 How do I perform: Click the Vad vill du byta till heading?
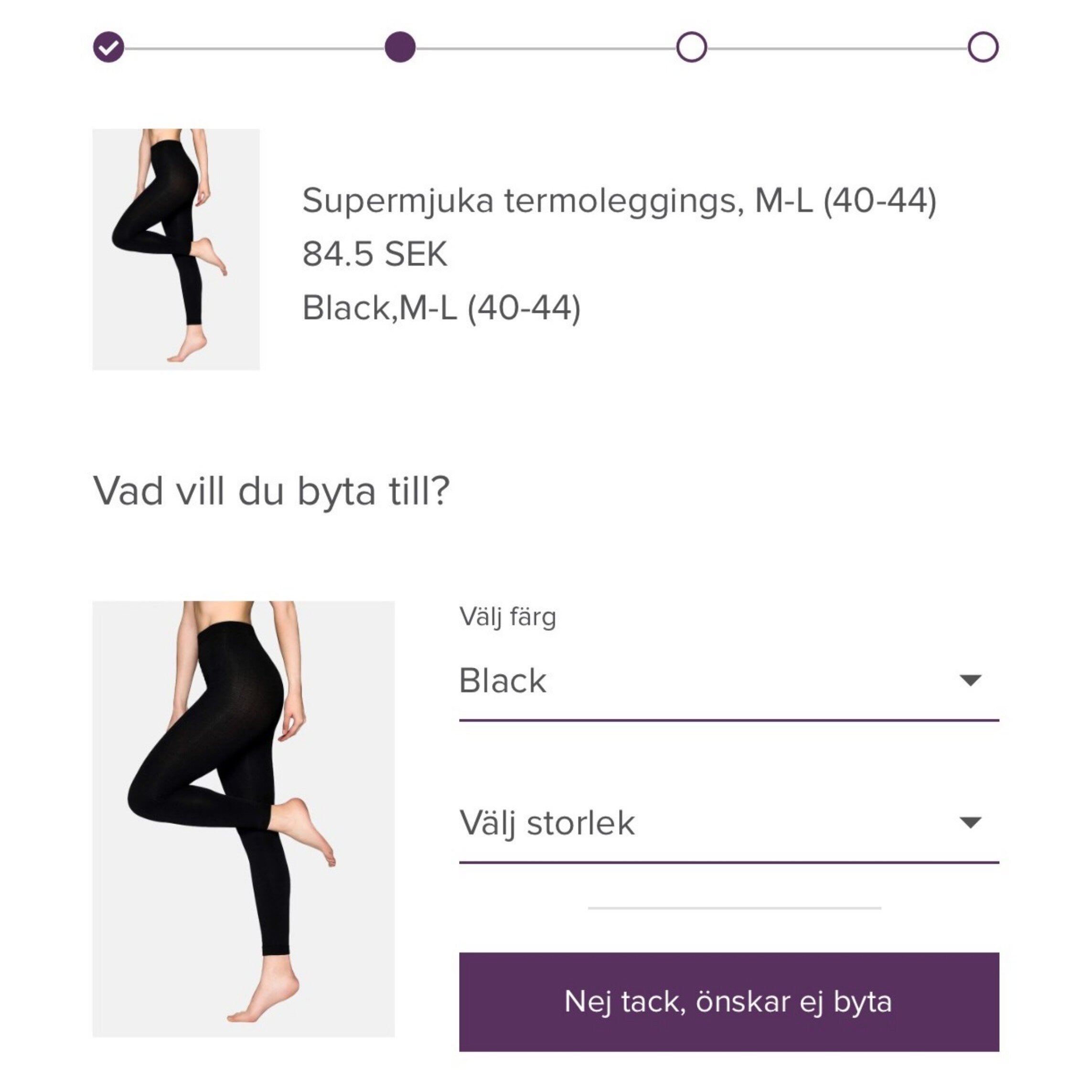click(271, 491)
